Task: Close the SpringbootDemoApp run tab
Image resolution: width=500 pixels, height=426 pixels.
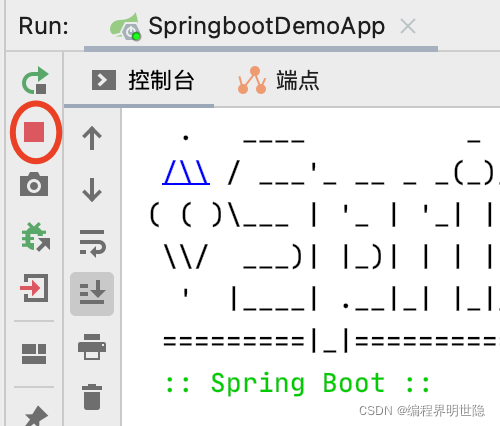Action: (408, 26)
